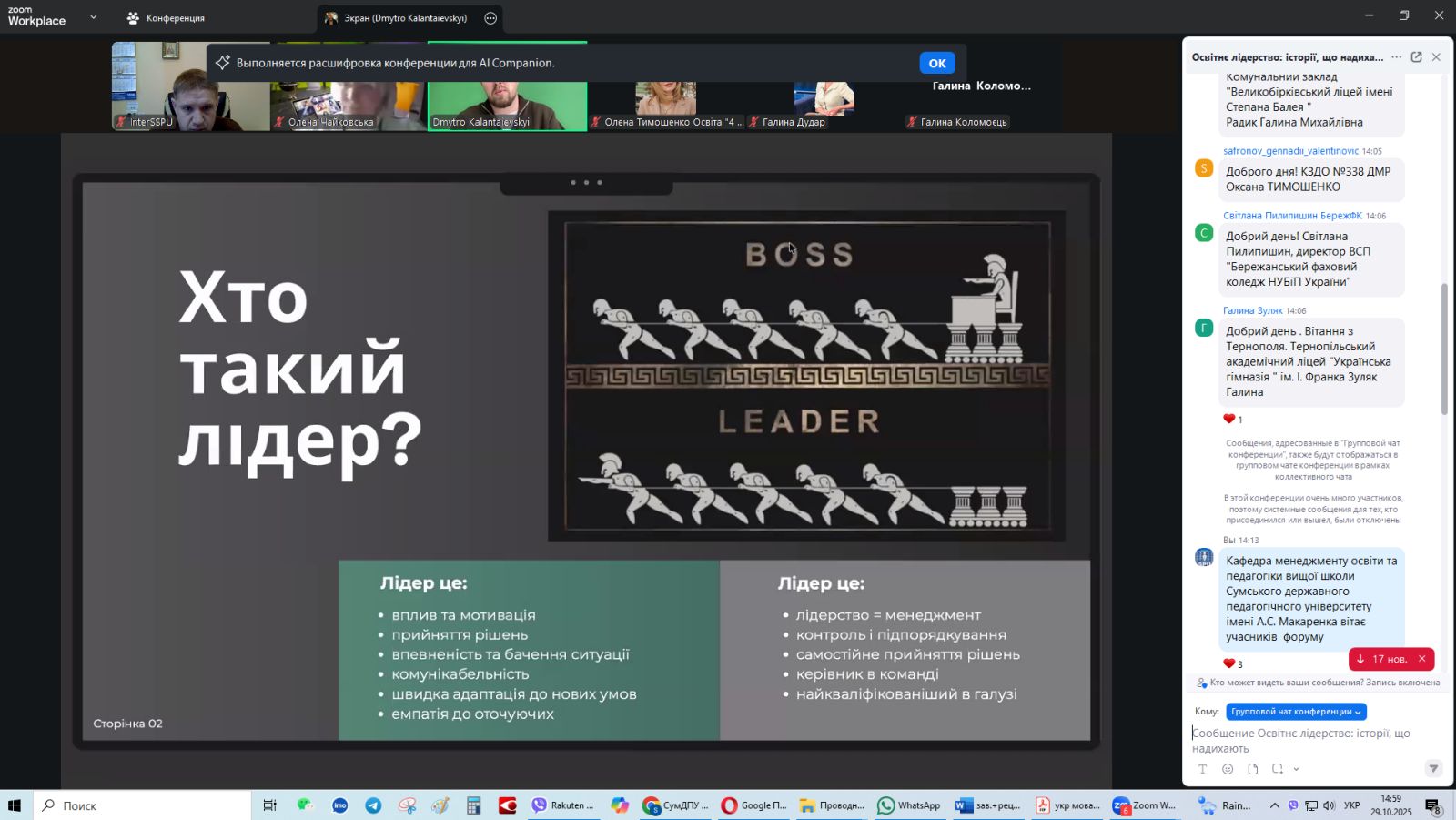
Task: Expand the Zoom Workplace dropdown arrow
Action: [x=93, y=17]
